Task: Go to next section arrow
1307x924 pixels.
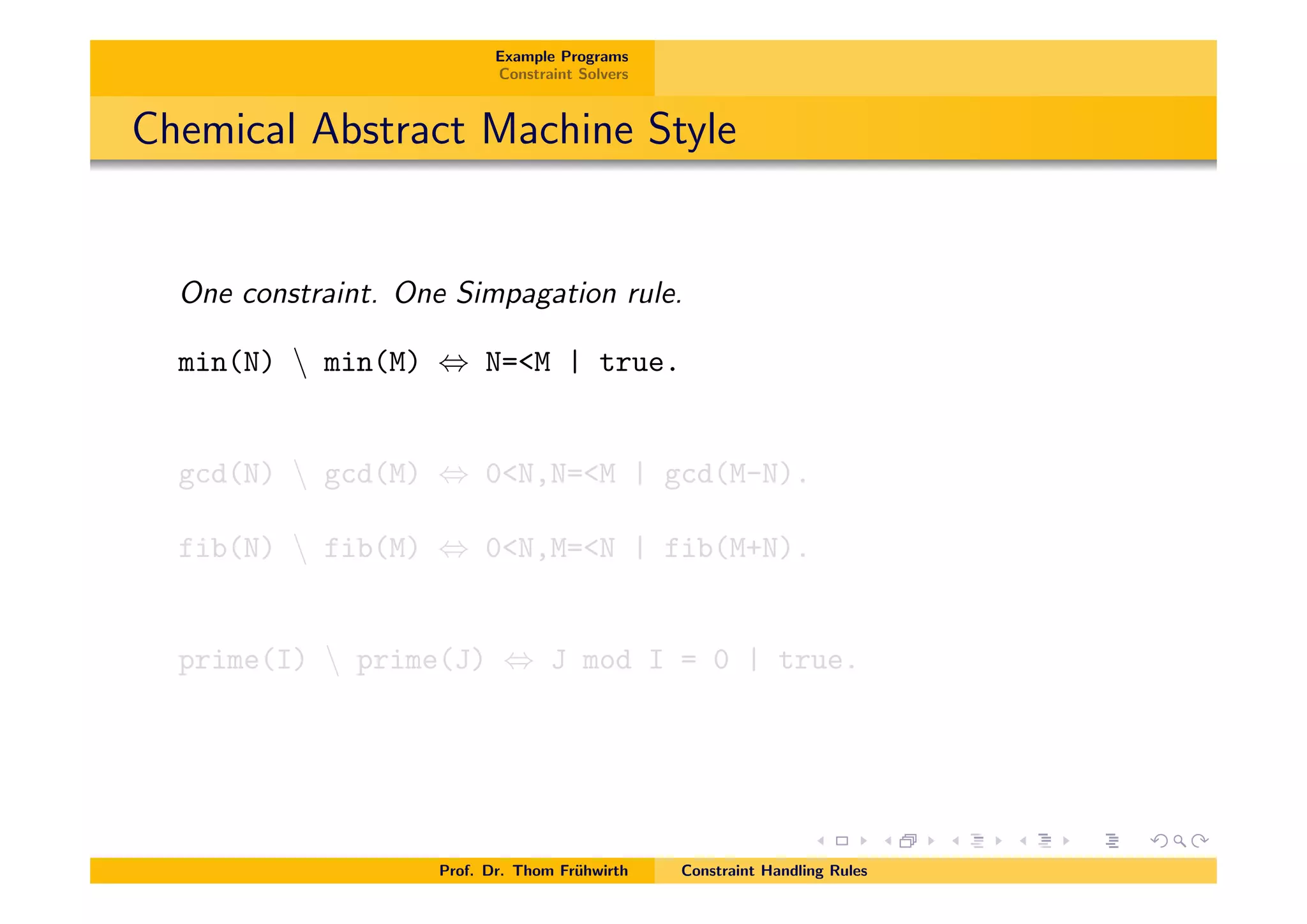Action: tap(1066, 841)
